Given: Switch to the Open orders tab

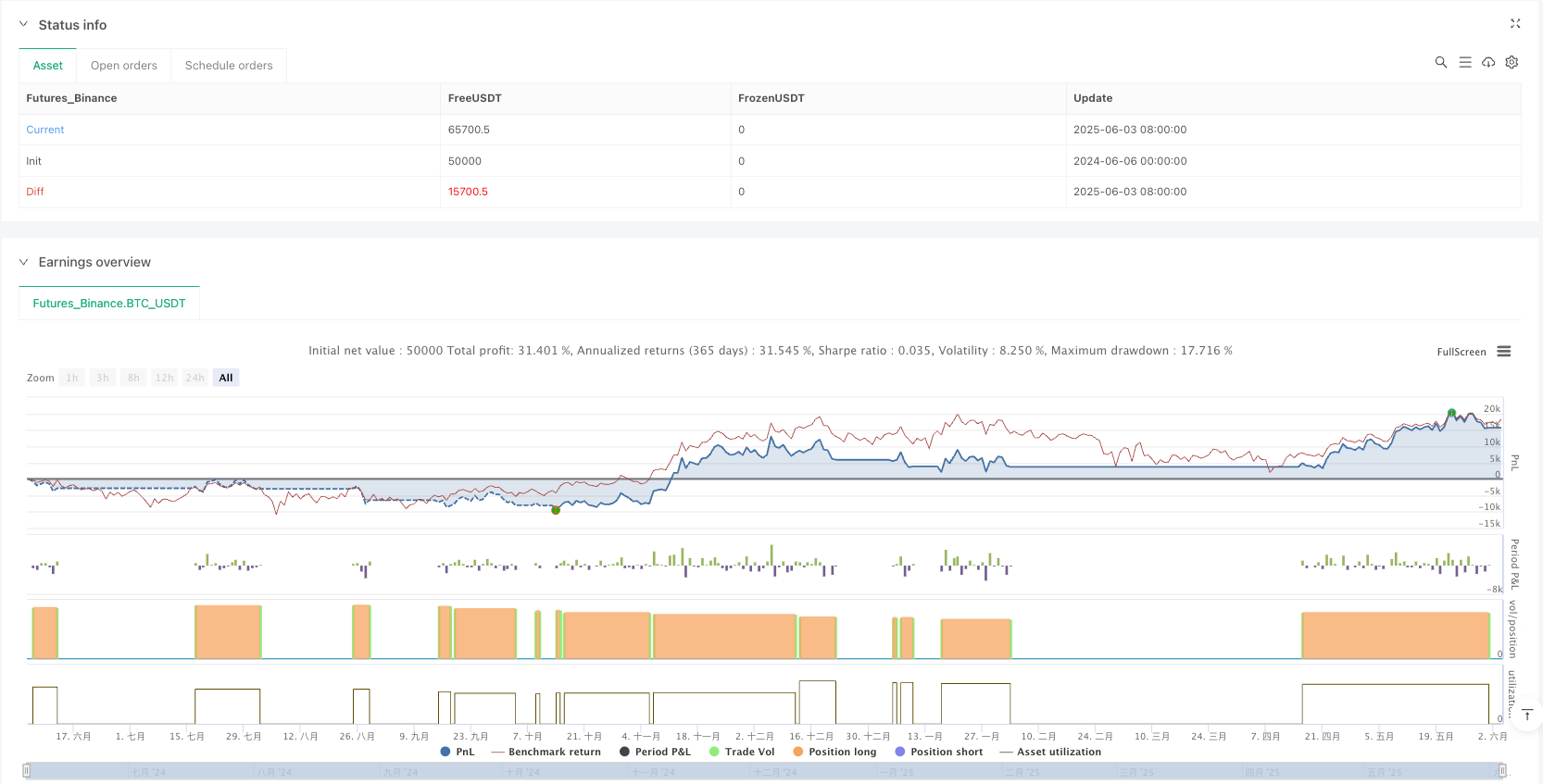Looking at the screenshot, I should coord(124,66).
